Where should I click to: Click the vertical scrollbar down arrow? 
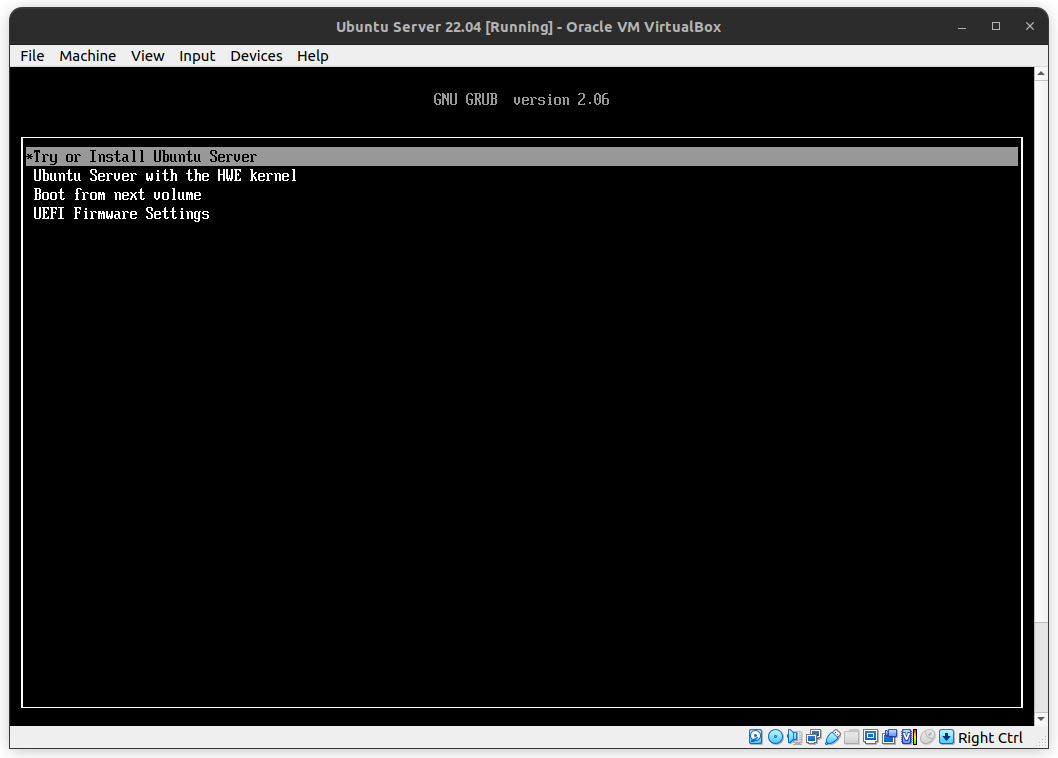[x=1041, y=720]
